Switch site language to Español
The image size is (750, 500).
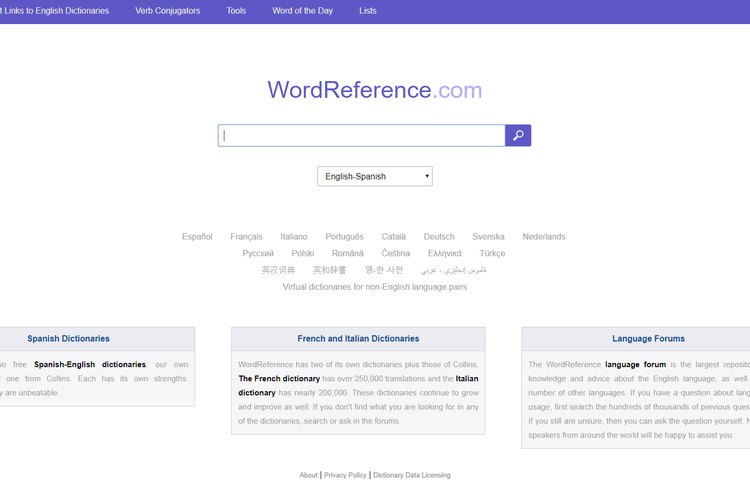[197, 236]
